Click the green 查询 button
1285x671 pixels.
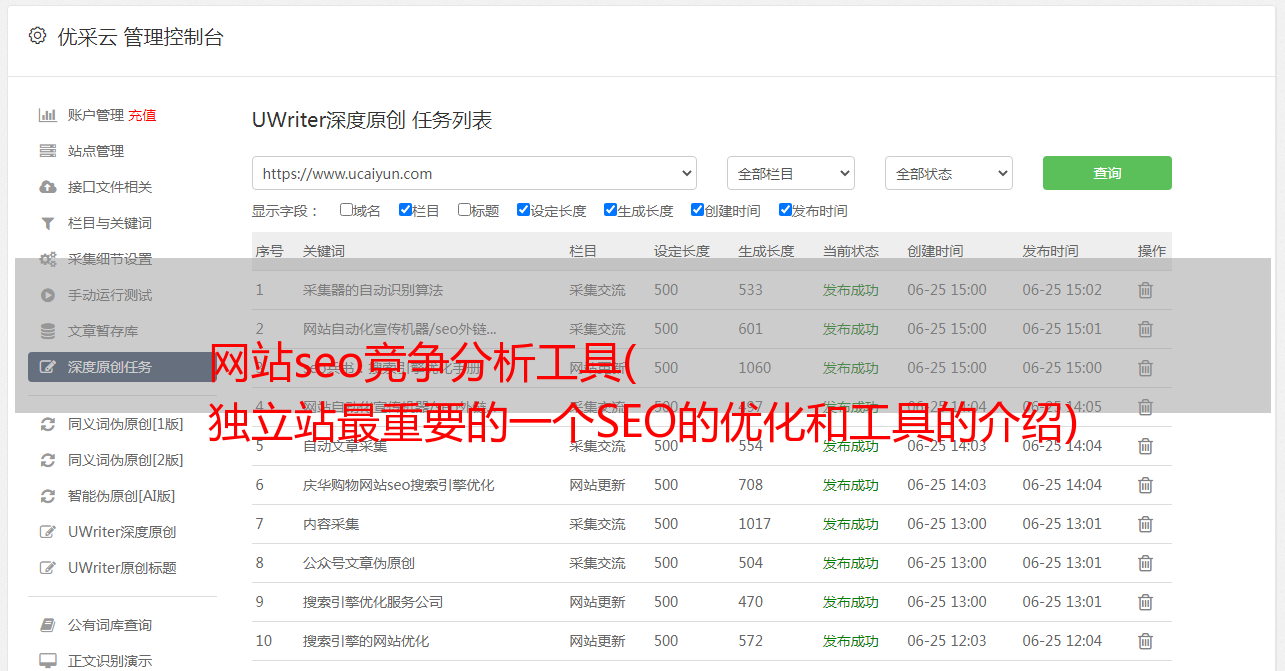pos(1107,173)
